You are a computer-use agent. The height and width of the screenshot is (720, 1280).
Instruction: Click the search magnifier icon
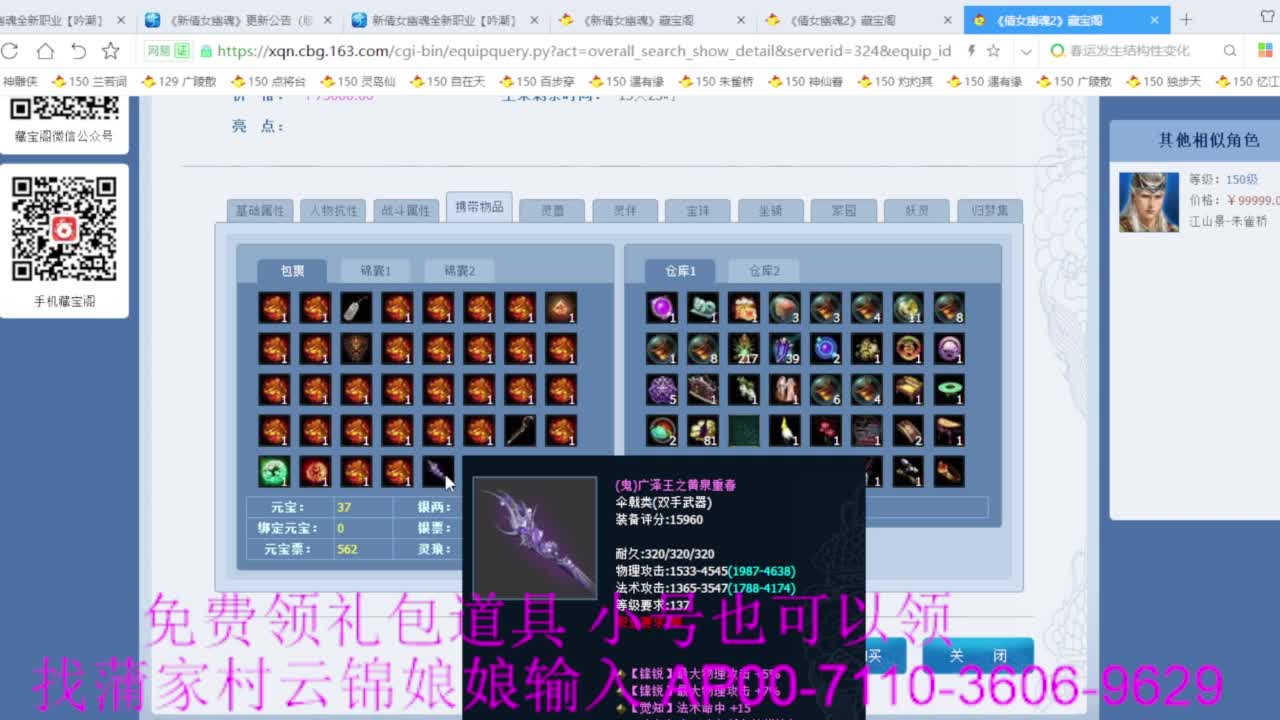[1230, 51]
